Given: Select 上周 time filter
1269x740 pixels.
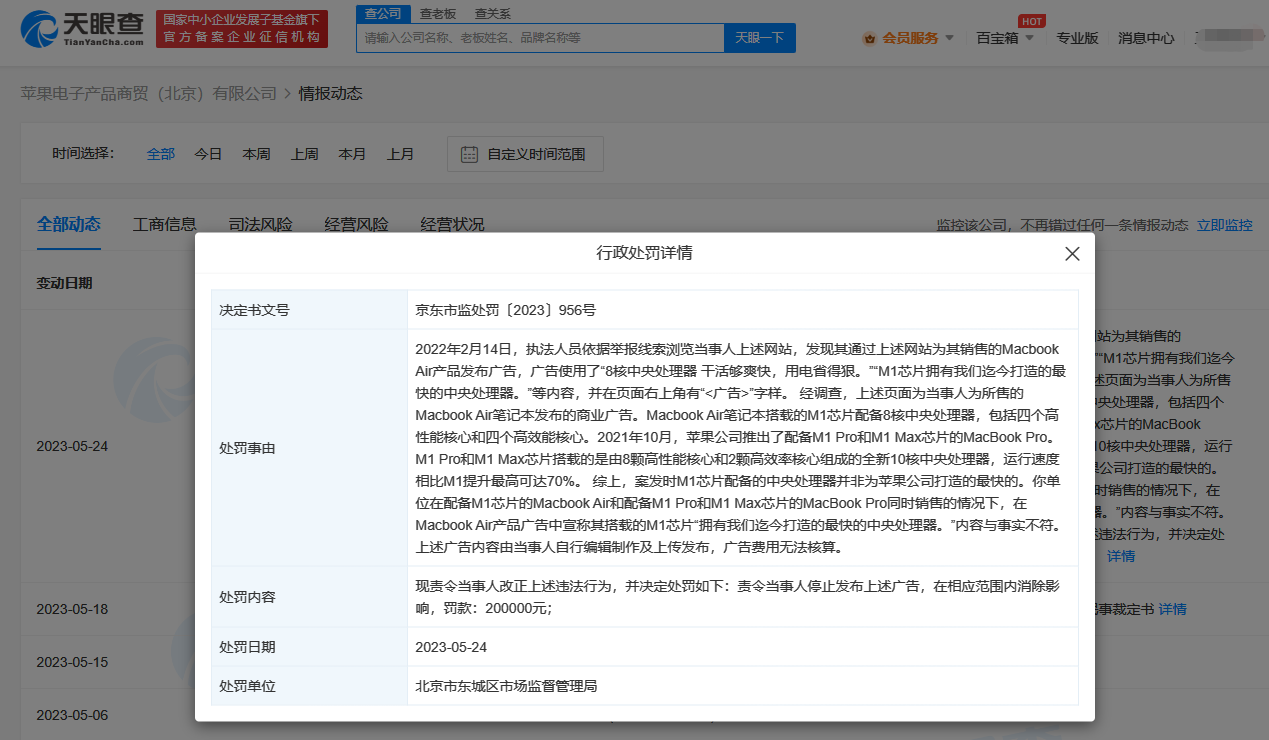Looking at the screenshot, I should [x=304, y=154].
